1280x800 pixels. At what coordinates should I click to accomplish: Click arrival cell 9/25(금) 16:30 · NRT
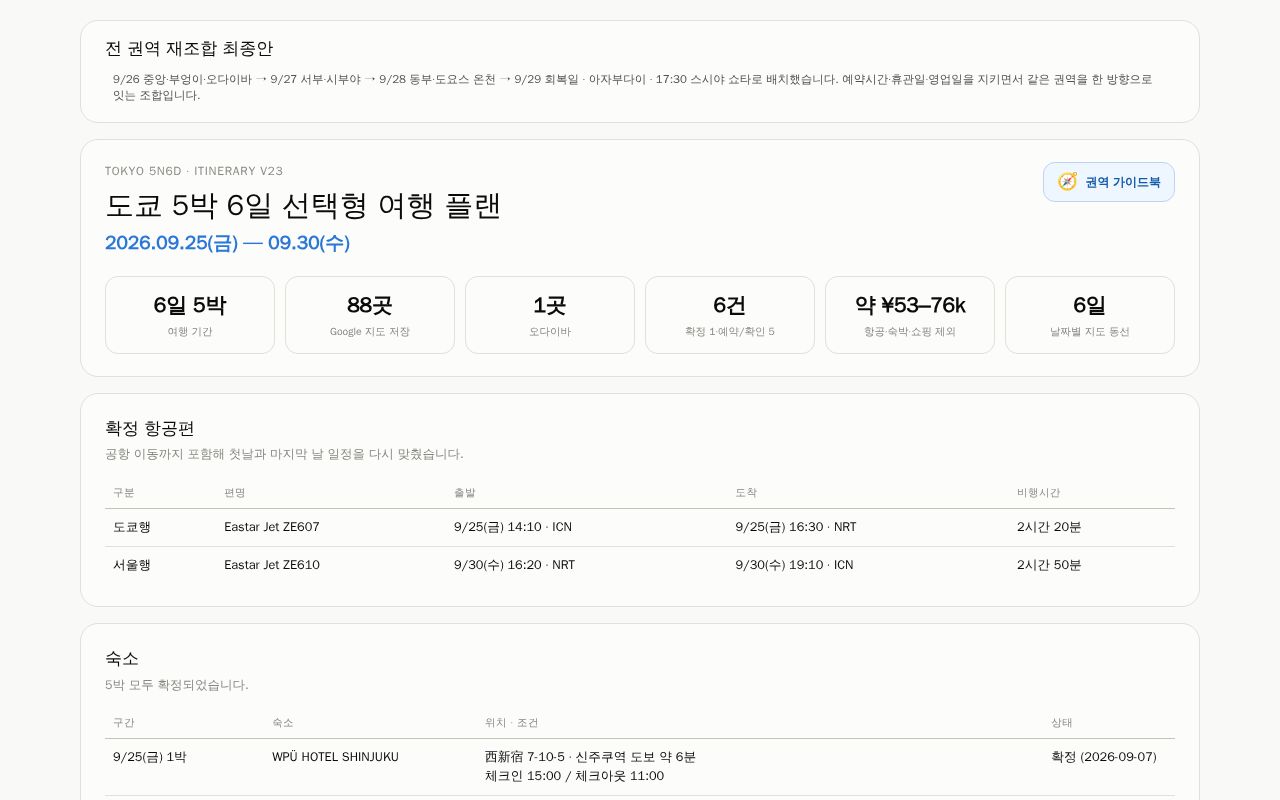pos(796,527)
